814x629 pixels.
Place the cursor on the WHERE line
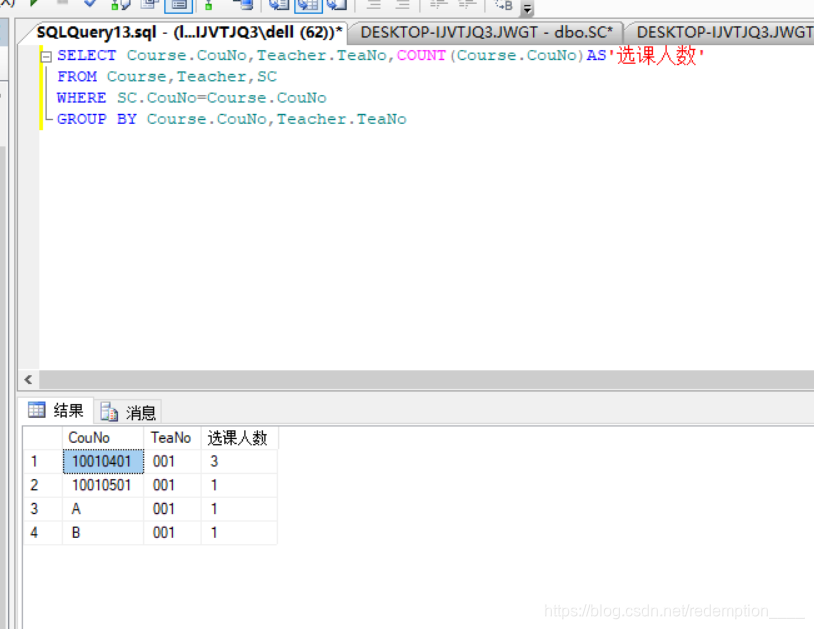click(191, 98)
